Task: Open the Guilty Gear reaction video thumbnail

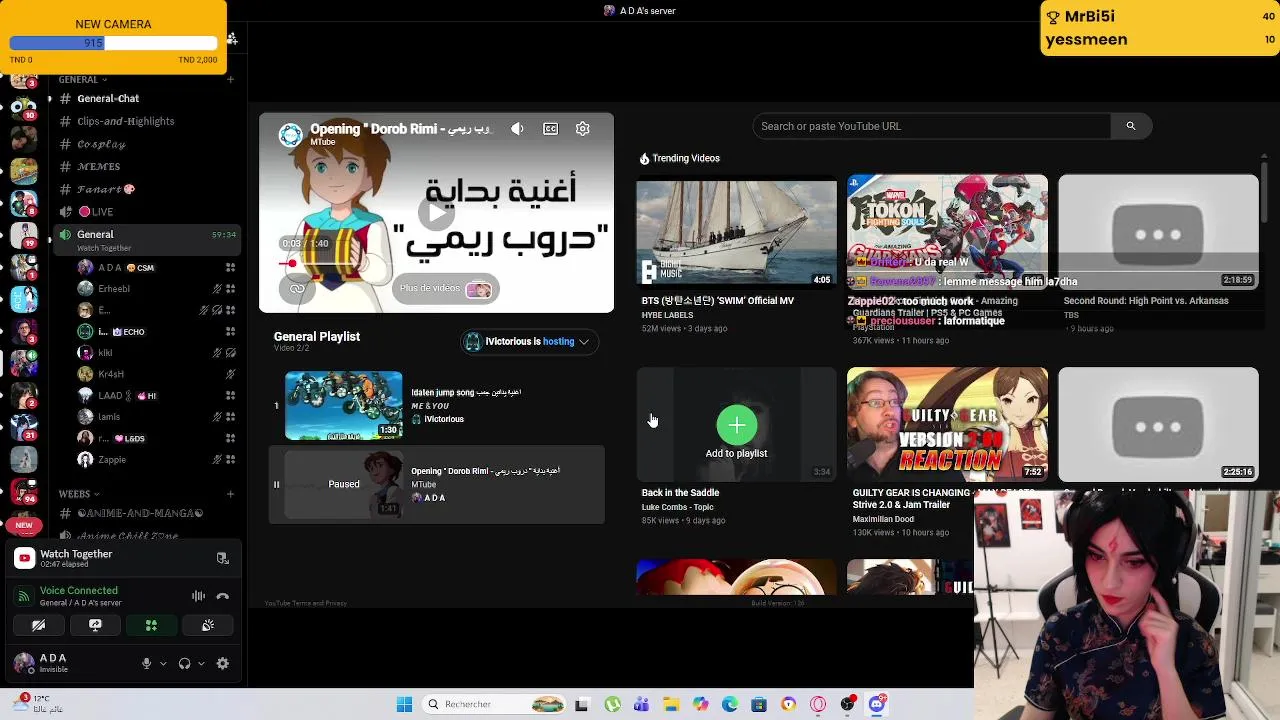Action: click(x=947, y=424)
